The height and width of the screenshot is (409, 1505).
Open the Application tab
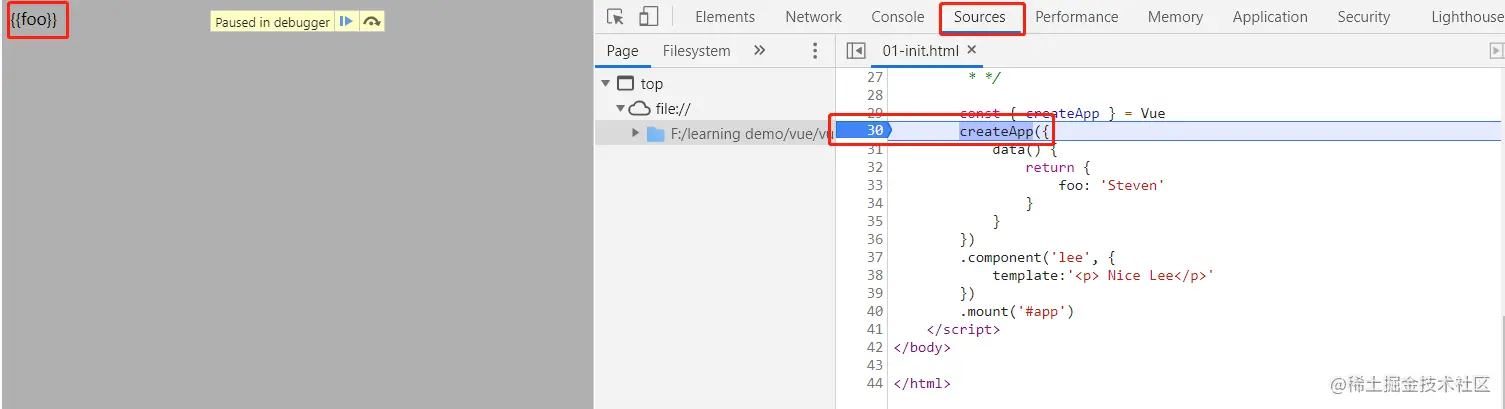tap(1270, 17)
